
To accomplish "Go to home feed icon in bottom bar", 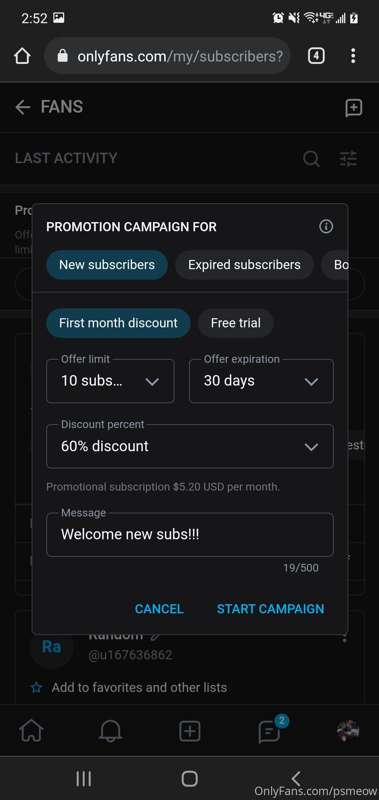I will pyautogui.click(x=31, y=731).
